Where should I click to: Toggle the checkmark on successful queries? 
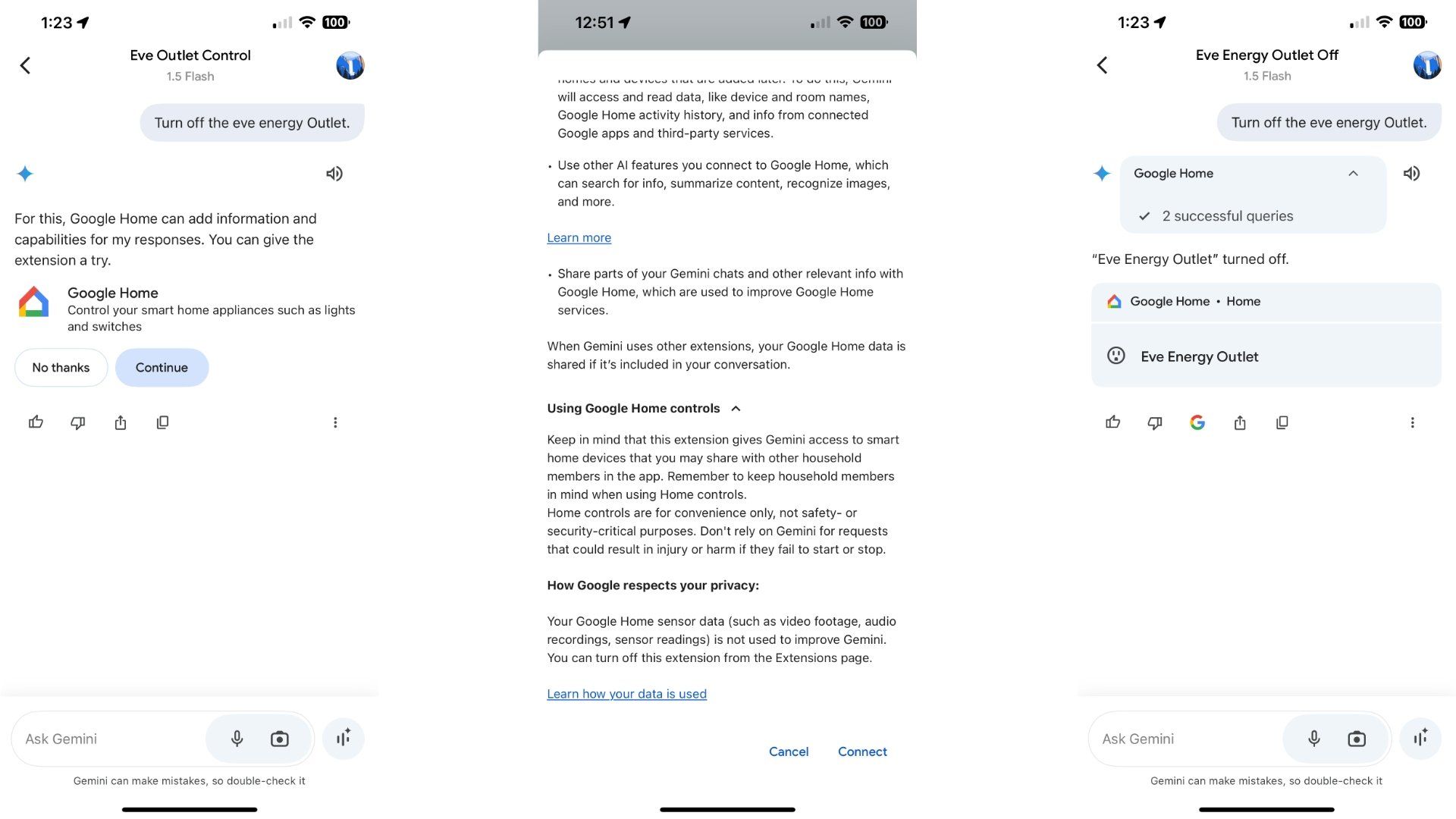tap(1144, 215)
